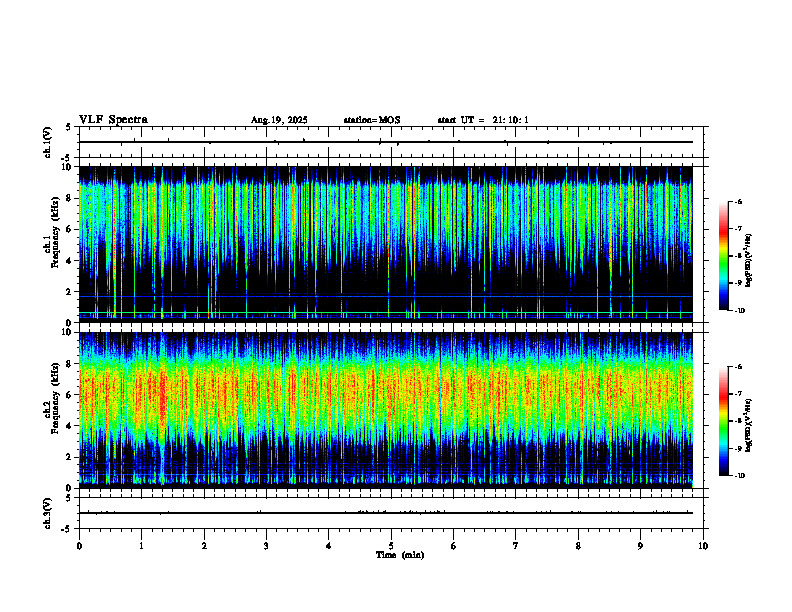
Task: Click time axis tick label "2"
Action: [204, 546]
